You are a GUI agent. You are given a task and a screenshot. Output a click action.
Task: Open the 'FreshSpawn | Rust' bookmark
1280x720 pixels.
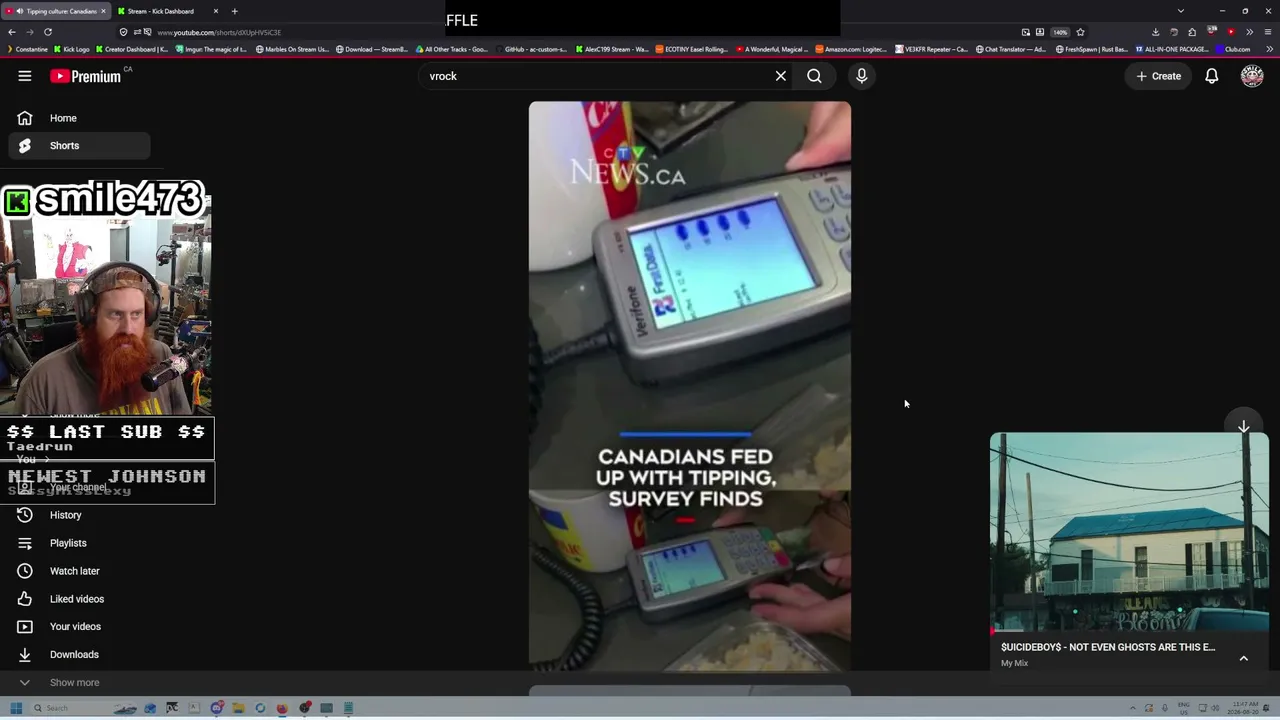coord(1091,49)
